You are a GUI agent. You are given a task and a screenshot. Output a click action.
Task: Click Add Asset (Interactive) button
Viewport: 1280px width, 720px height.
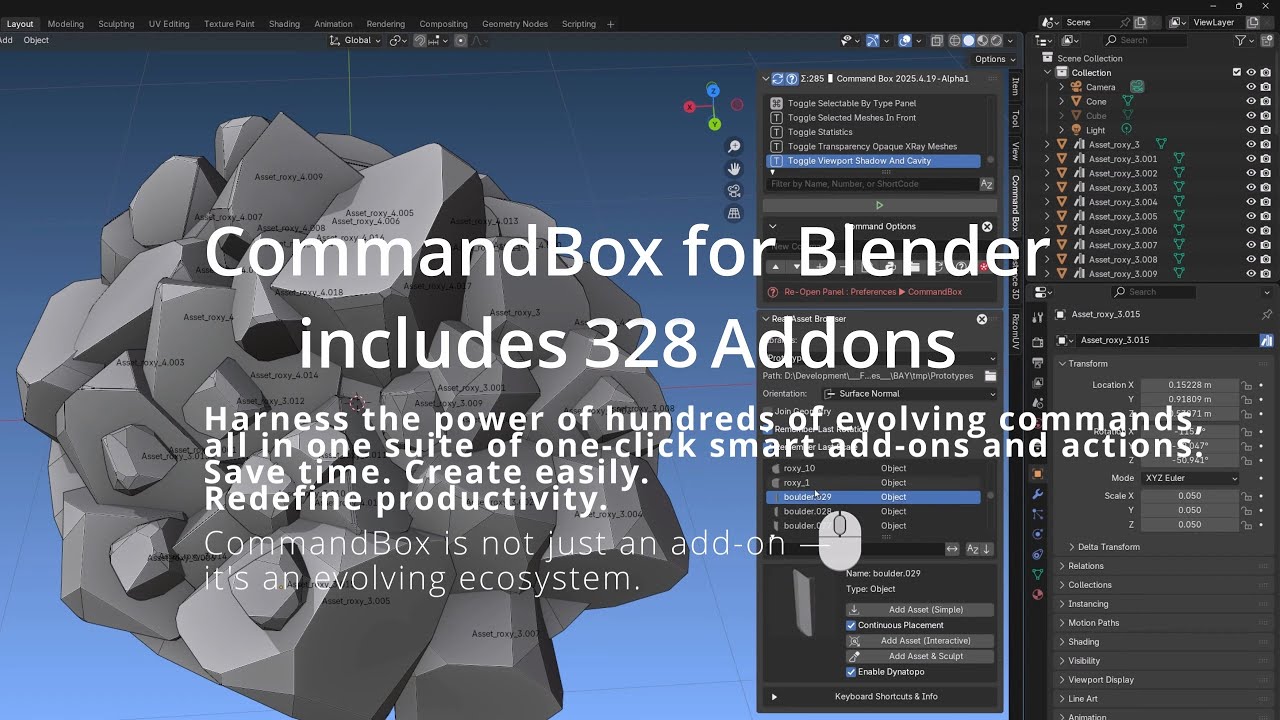(x=920, y=641)
